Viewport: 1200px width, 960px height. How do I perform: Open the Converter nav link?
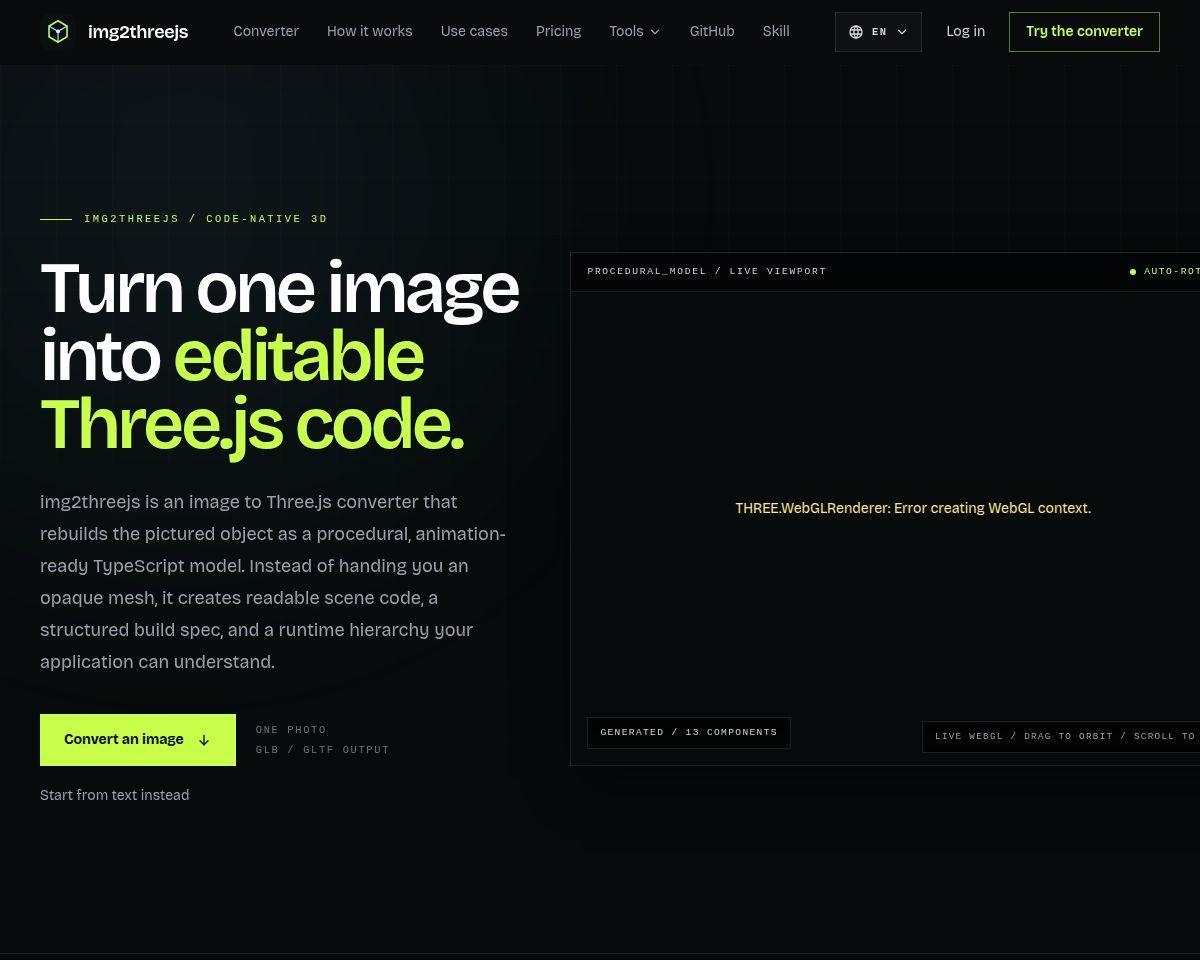click(x=266, y=31)
